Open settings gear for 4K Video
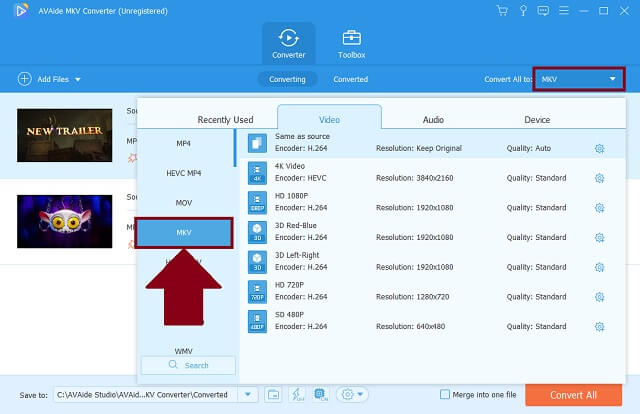The image size is (640, 414). click(599, 178)
